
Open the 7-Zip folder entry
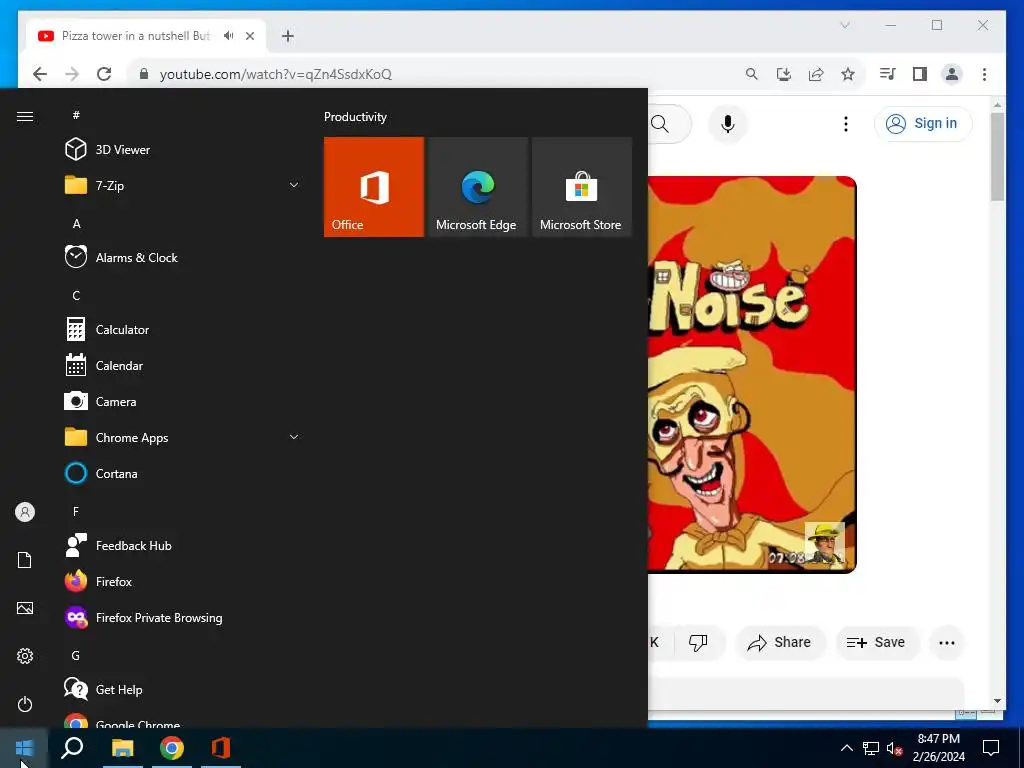pyautogui.click(x=183, y=185)
